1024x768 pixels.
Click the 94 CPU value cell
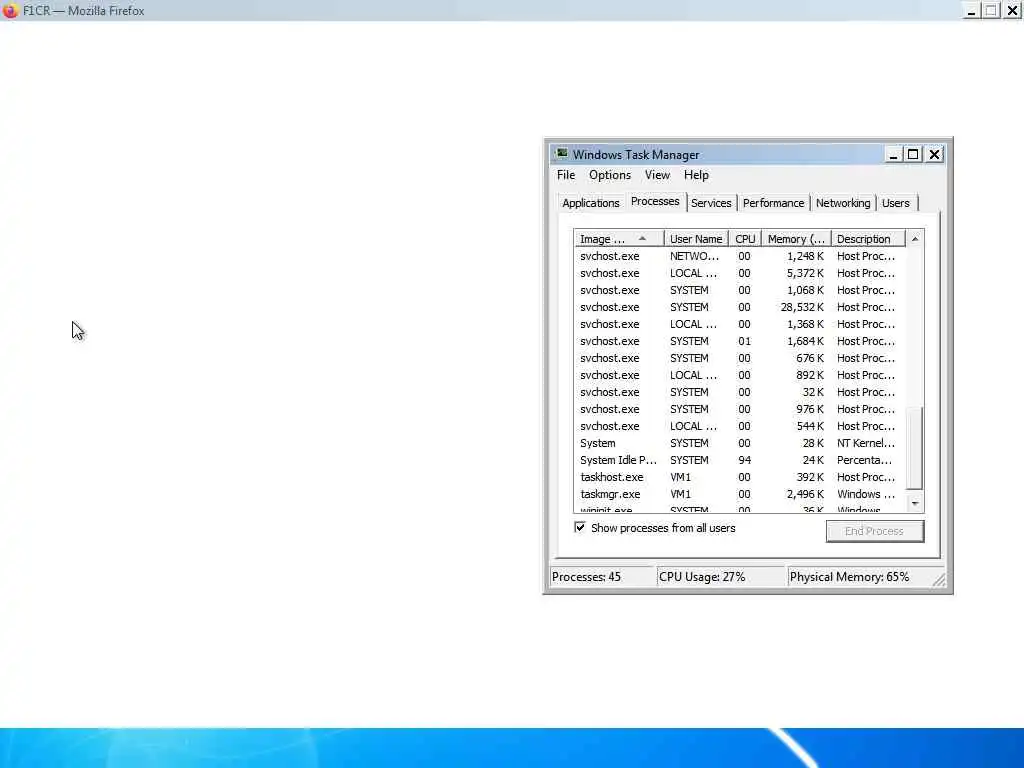coord(744,460)
